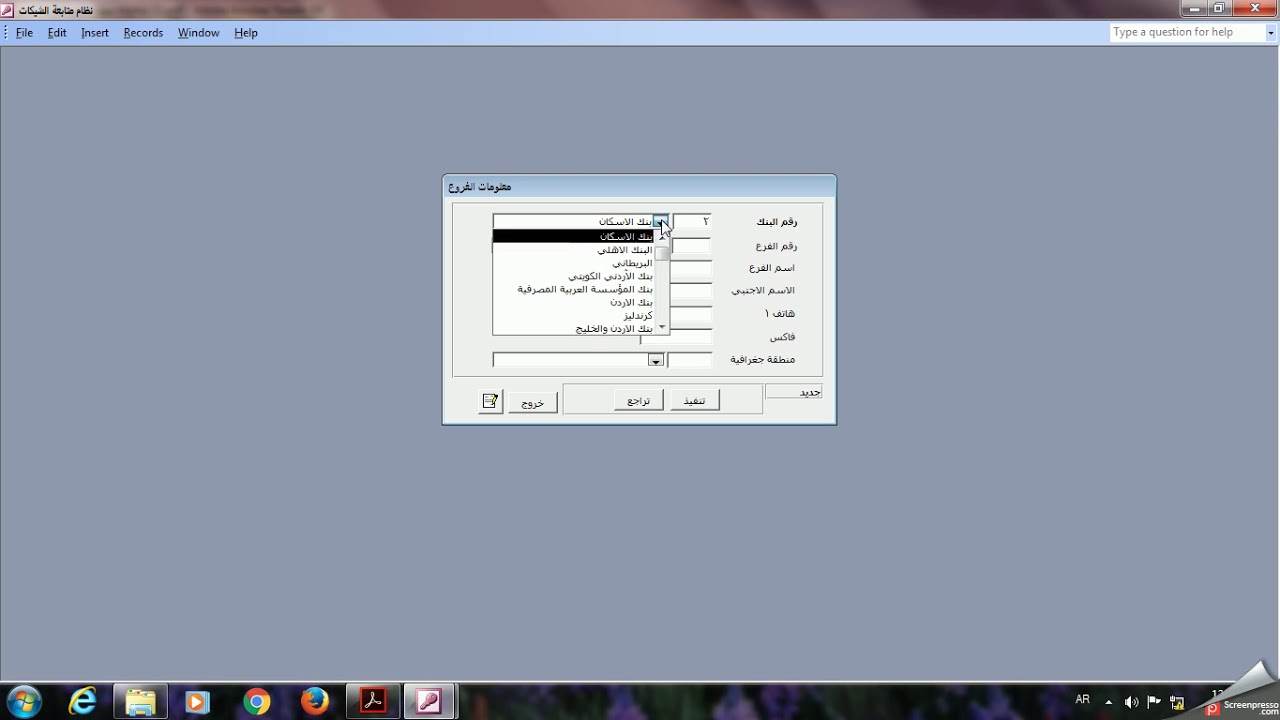This screenshot has height=720, width=1280.
Task: Click the notepad edit icon button
Action: click(490, 401)
